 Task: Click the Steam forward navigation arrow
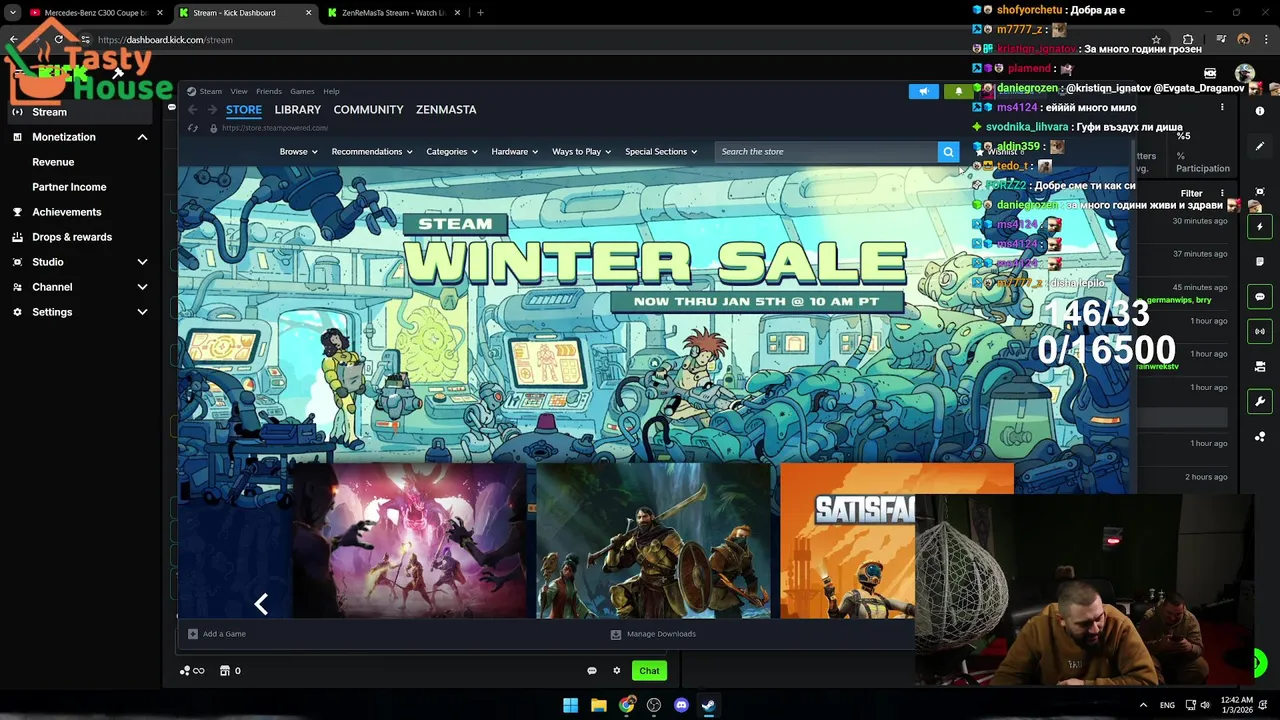click(x=212, y=110)
